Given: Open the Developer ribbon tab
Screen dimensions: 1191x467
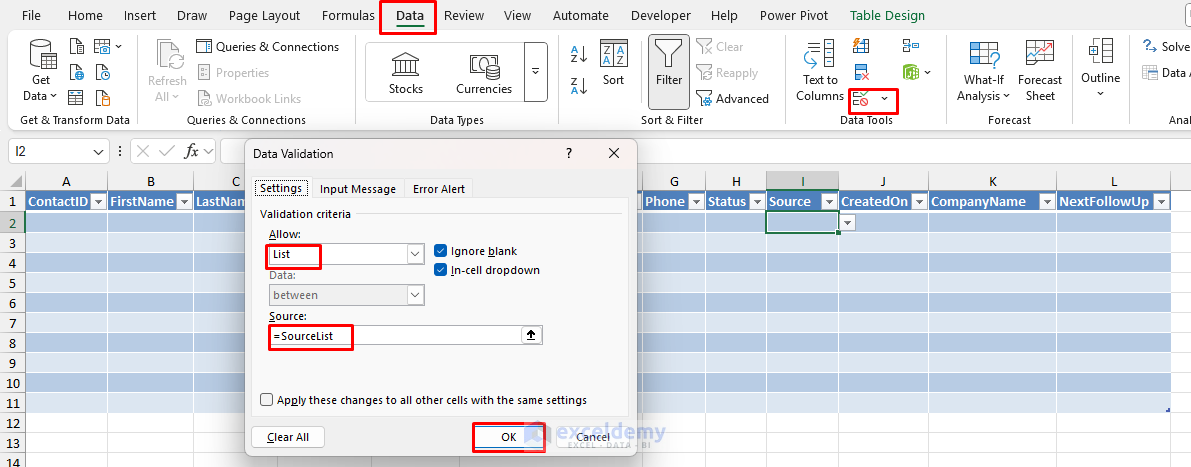Looking at the screenshot, I should click(661, 15).
